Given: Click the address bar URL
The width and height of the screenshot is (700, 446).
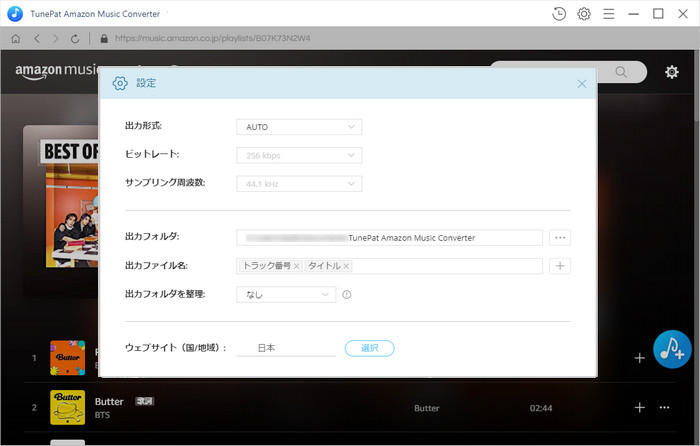Looking at the screenshot, I should (212, 38).
